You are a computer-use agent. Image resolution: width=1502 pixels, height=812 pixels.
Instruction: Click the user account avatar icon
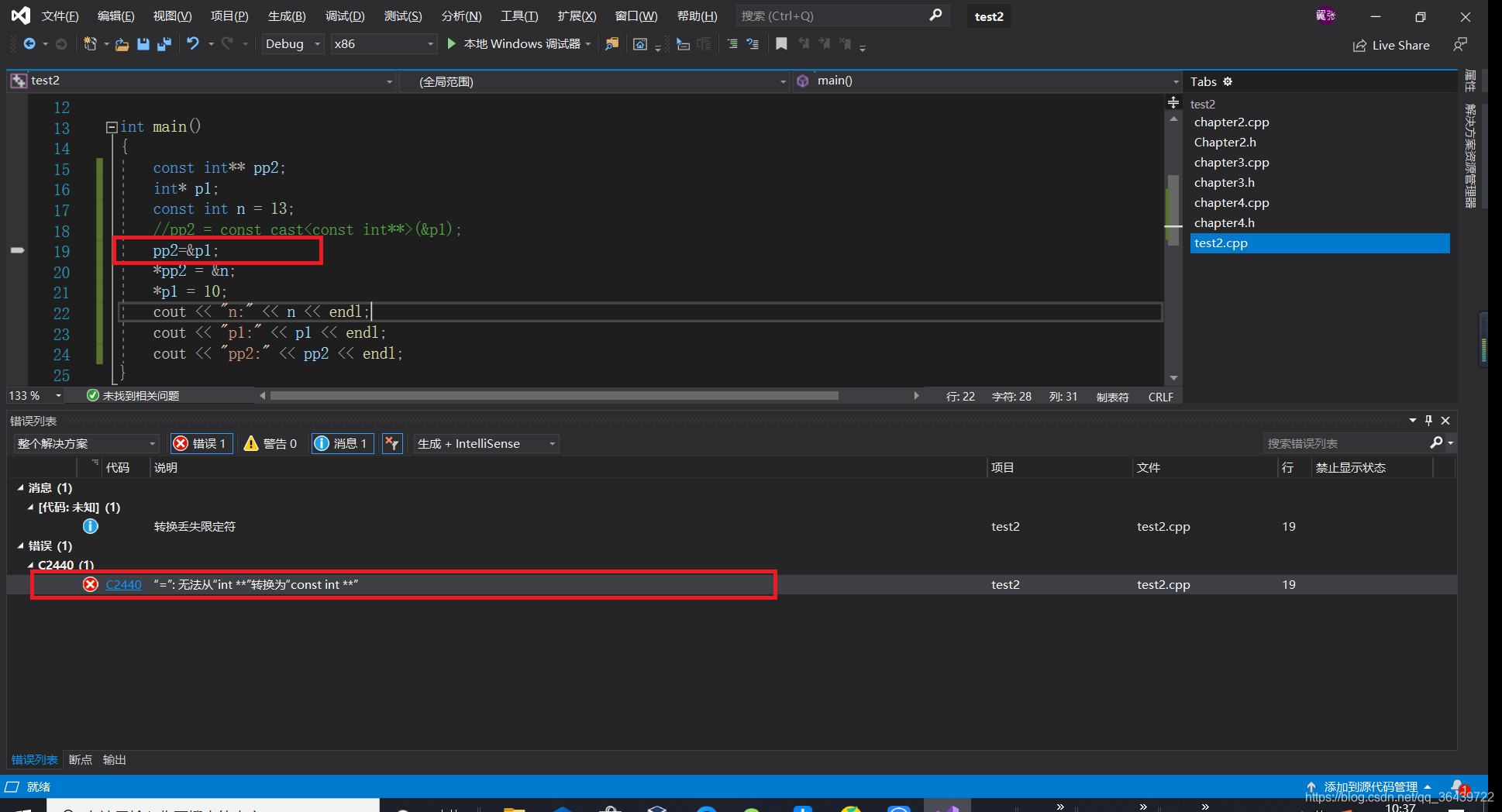[x=1325, y=15]
